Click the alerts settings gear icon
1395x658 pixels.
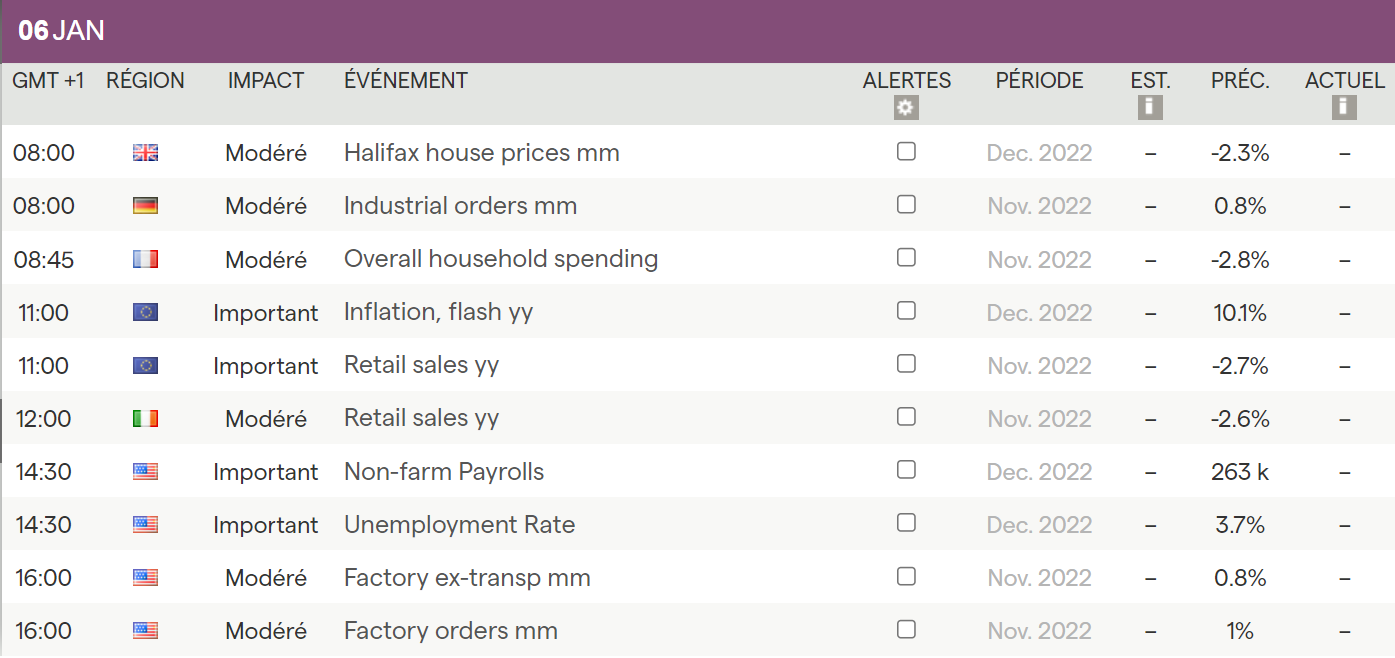[x=906, y=108]
